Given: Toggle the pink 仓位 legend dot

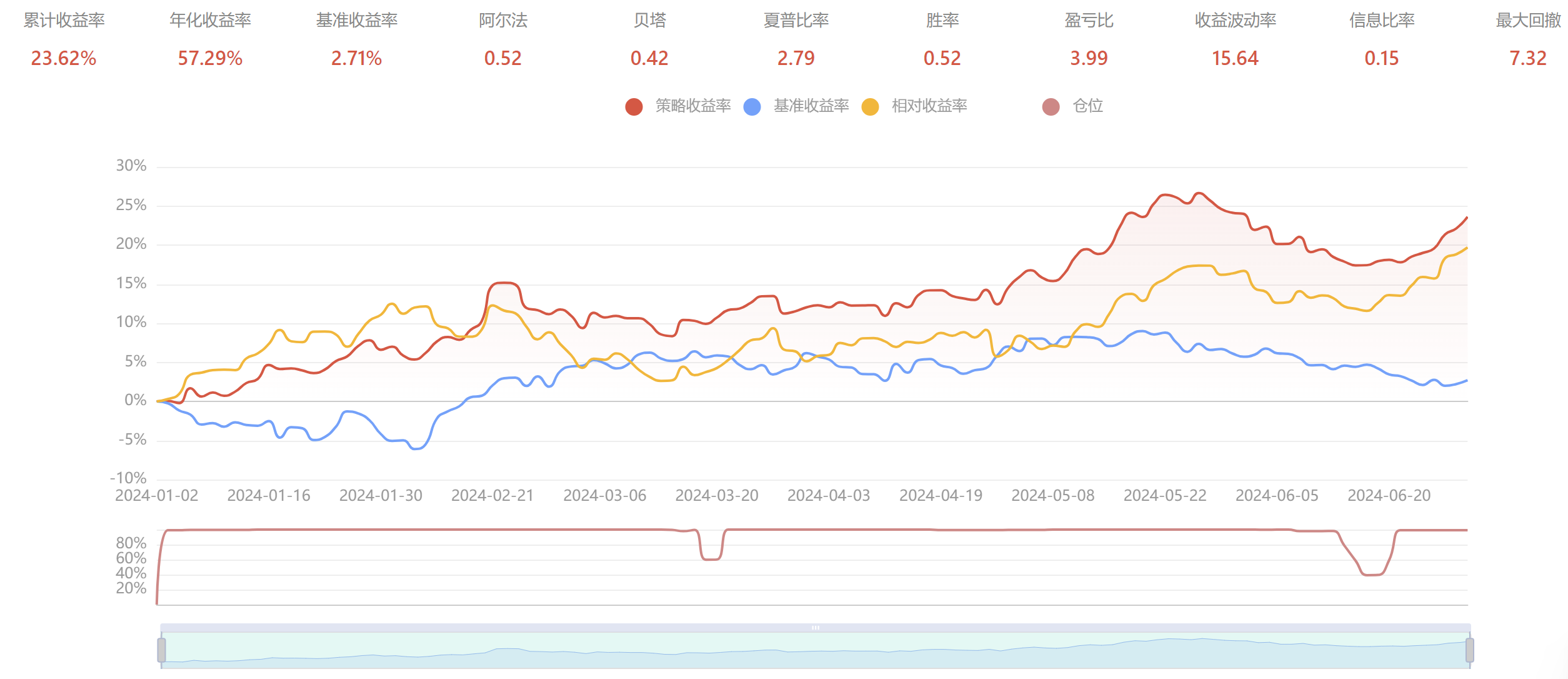Looking at the screenshot, I should click(x=1051, y=107).
